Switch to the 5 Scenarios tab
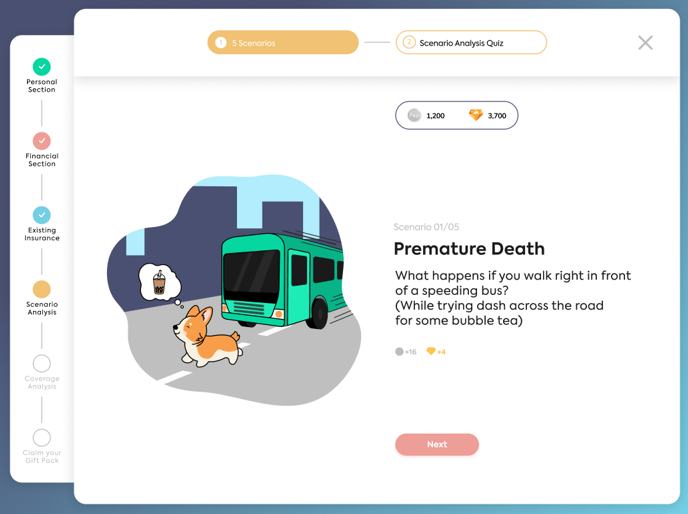Screen dimensions: 688x514 pos(283,43)
